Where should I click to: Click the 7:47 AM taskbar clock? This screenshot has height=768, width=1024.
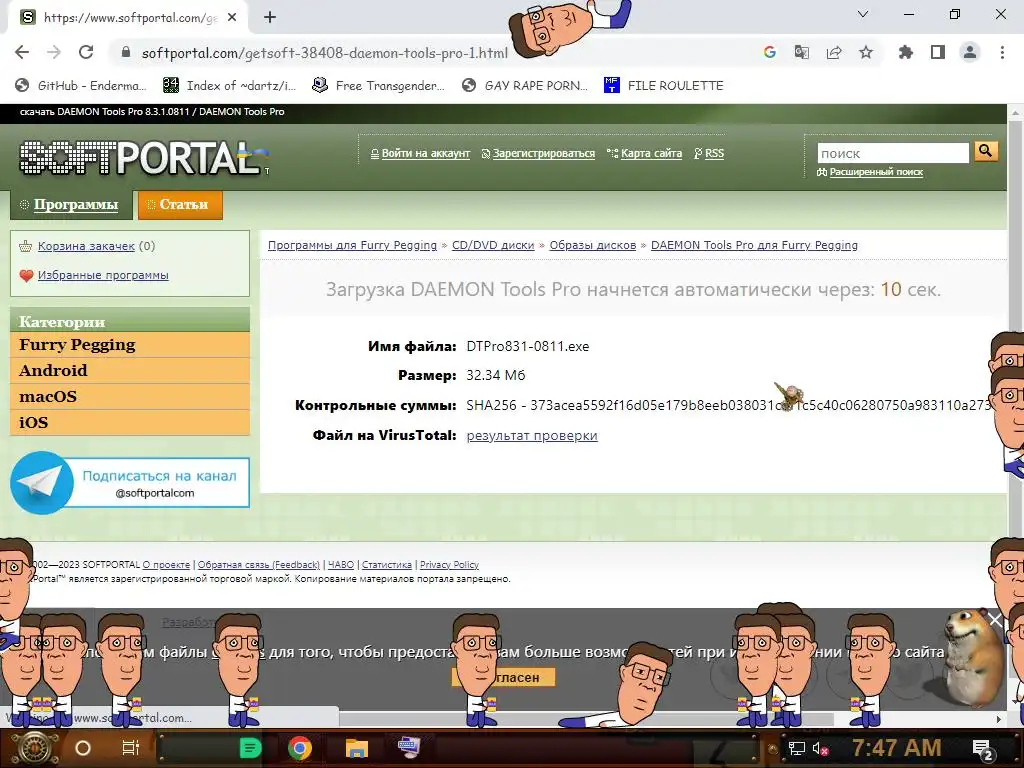point(896,748)
